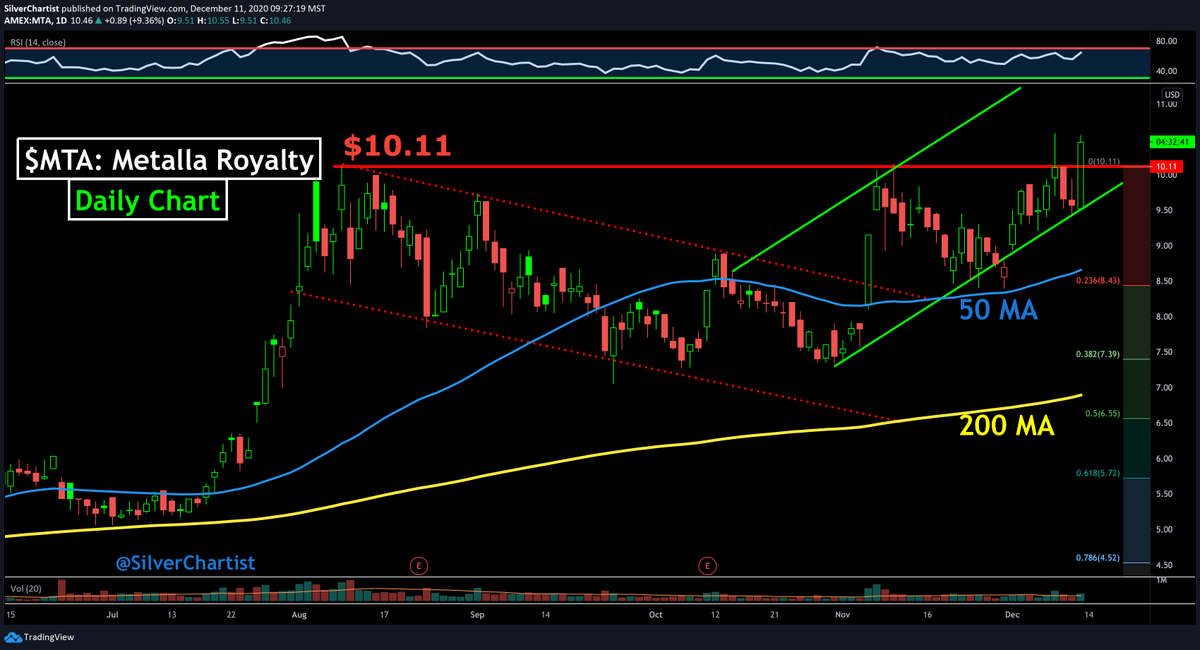
Task: Select the Fibonacci '0(10.11)' level label
Action: point(1104,160)
